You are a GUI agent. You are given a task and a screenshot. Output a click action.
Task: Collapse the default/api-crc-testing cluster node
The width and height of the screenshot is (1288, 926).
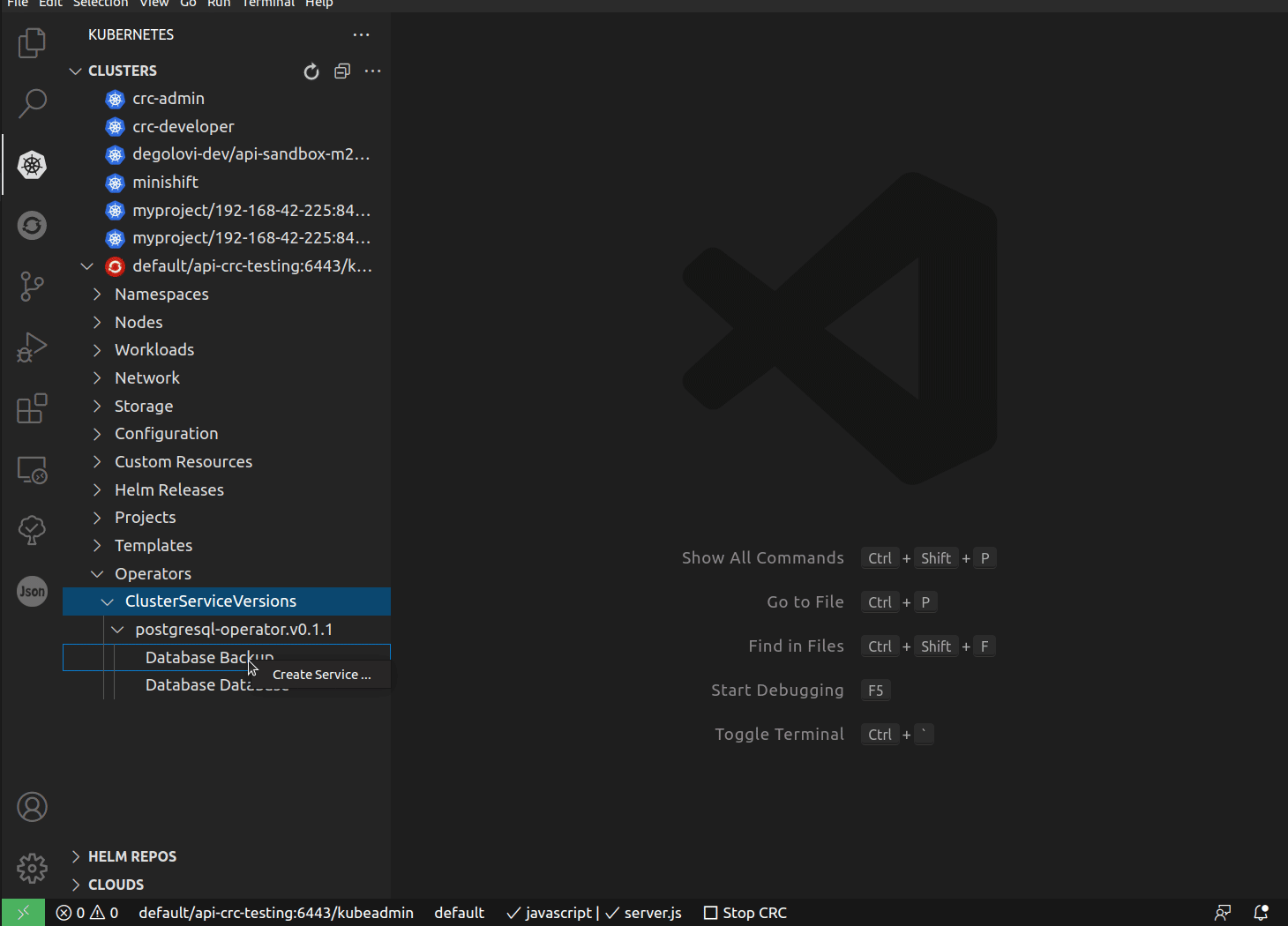coord(86,266)
